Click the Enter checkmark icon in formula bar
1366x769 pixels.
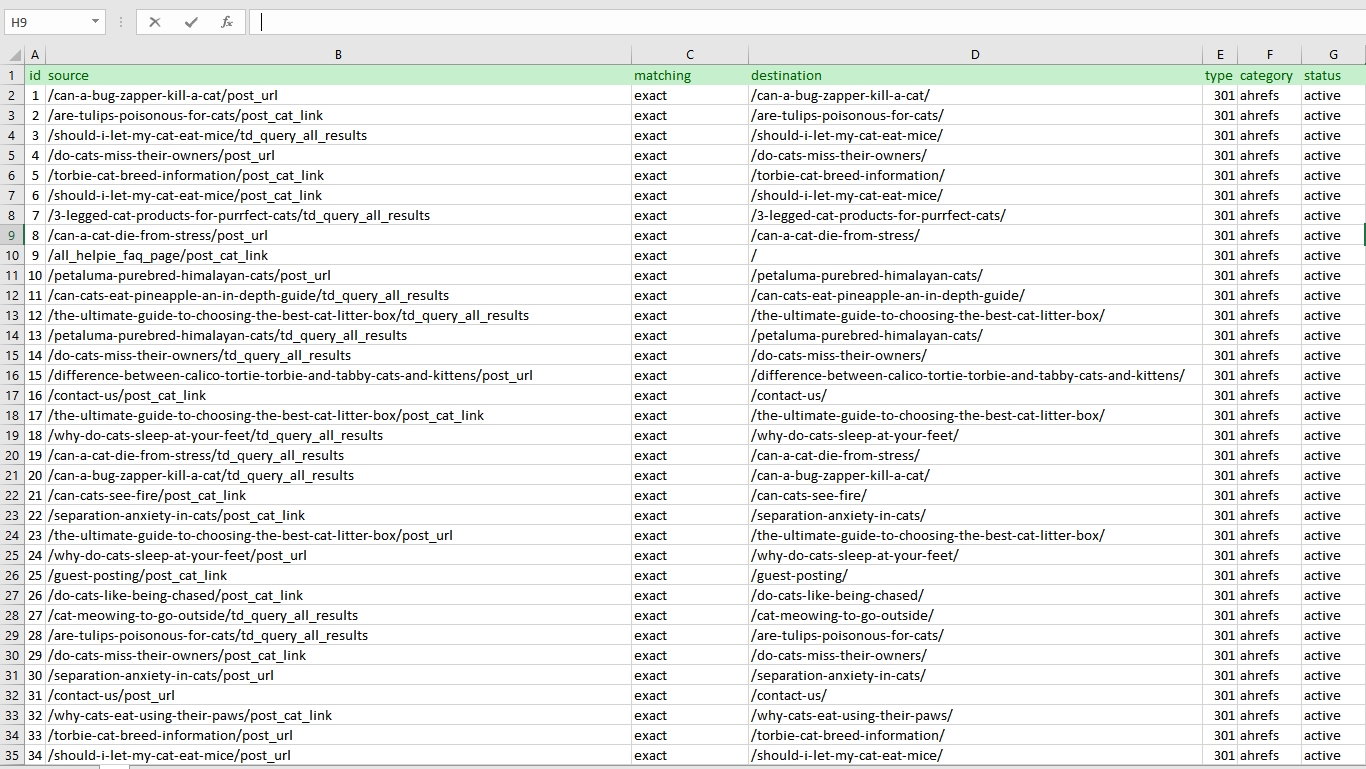point(191,22)
